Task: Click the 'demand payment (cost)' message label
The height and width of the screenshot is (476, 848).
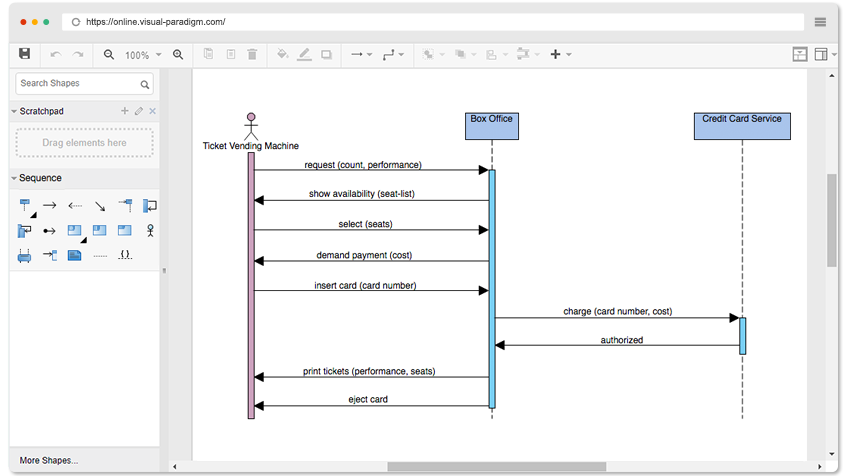Action: tap(364, 255)
